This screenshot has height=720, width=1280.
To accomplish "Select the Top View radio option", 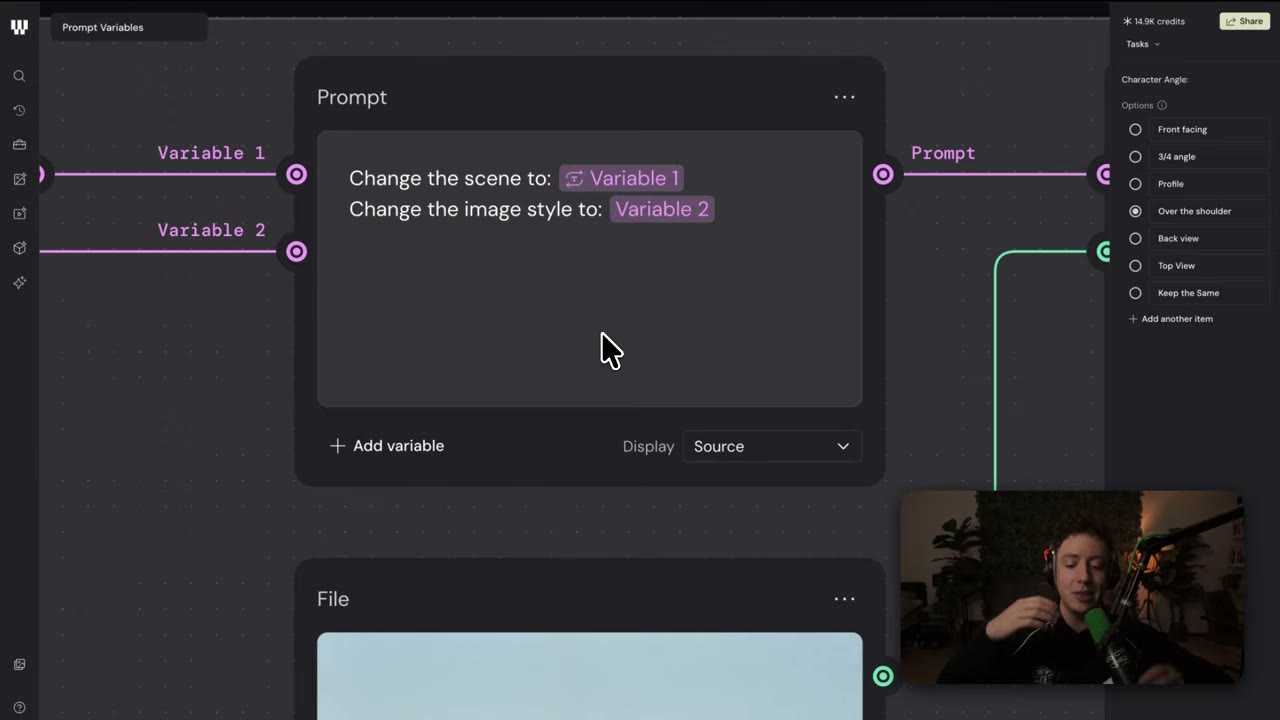I will tap(1135, 266).
